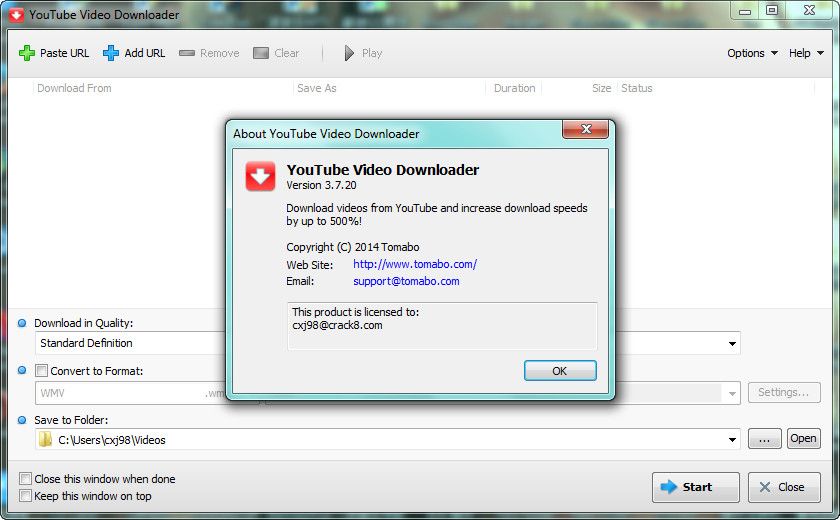
Task: Click the browse folder ... button
Action: (x=764, y=439)
